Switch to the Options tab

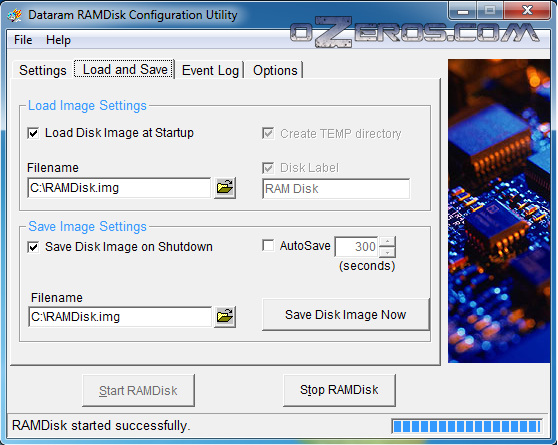(275, 70)
